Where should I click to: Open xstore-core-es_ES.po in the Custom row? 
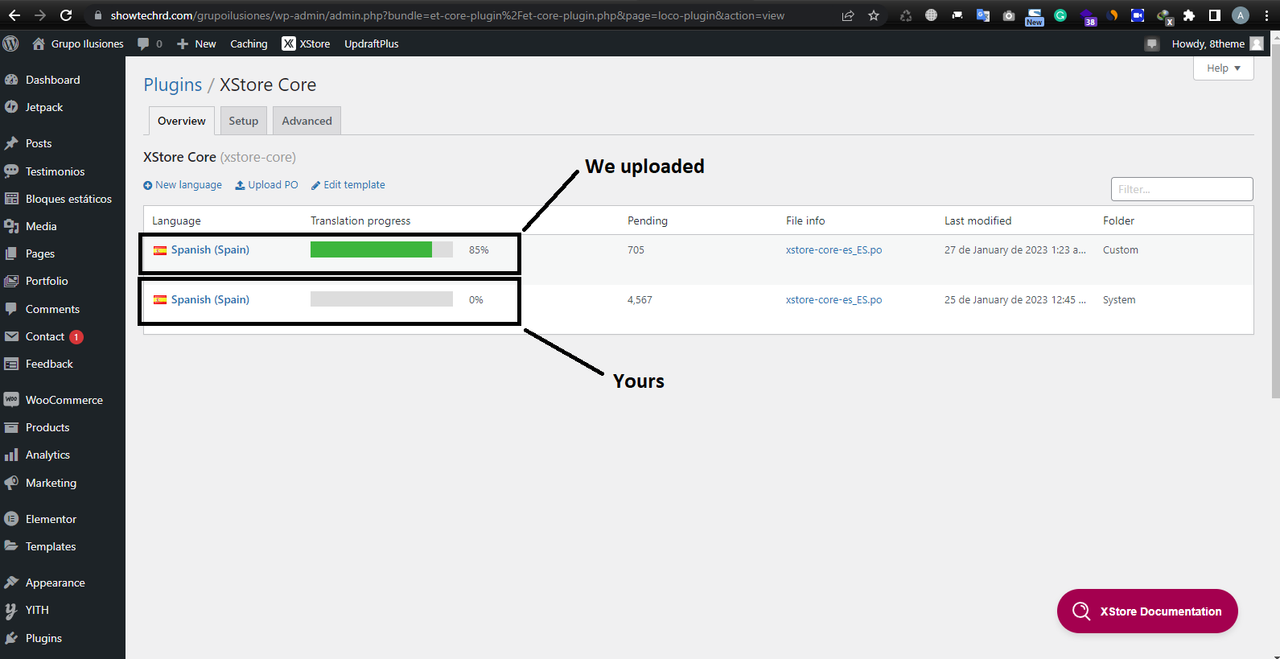click(834, 250)
